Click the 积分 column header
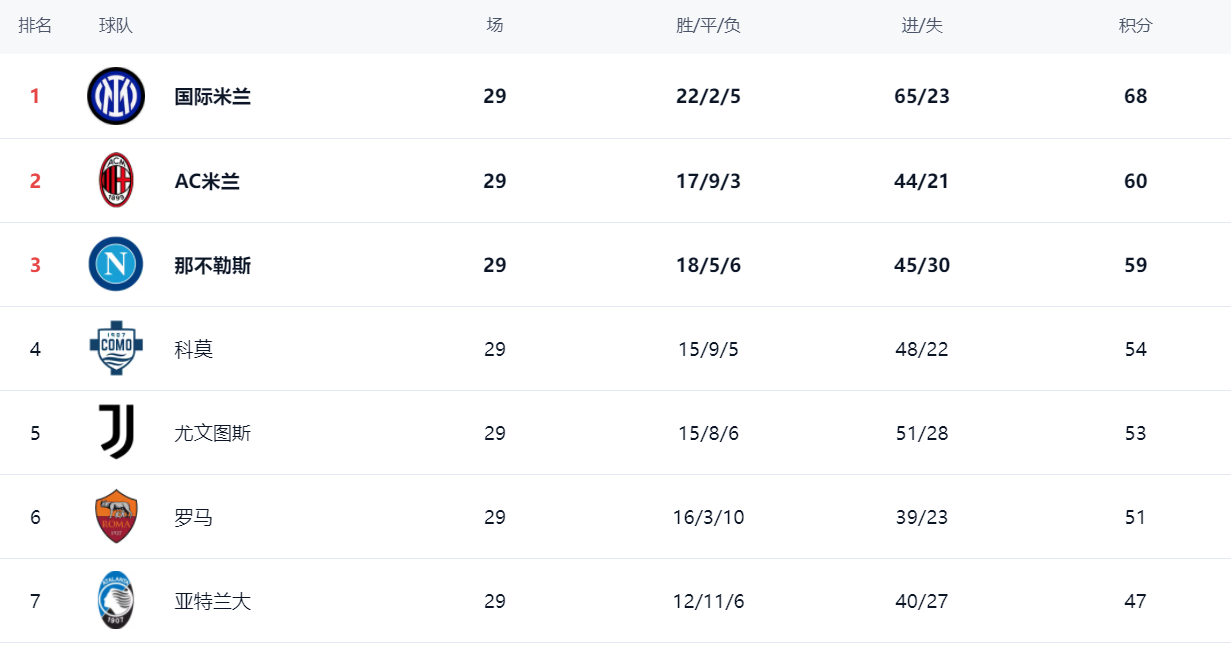This screenshot has width=1231, height=645. pos(1135,26)
